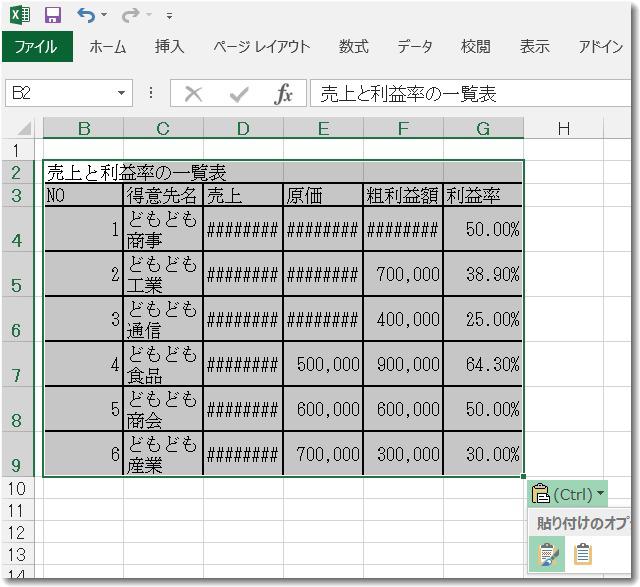Click the formula bar text field
640x587 pixels.
coord(470,94)
